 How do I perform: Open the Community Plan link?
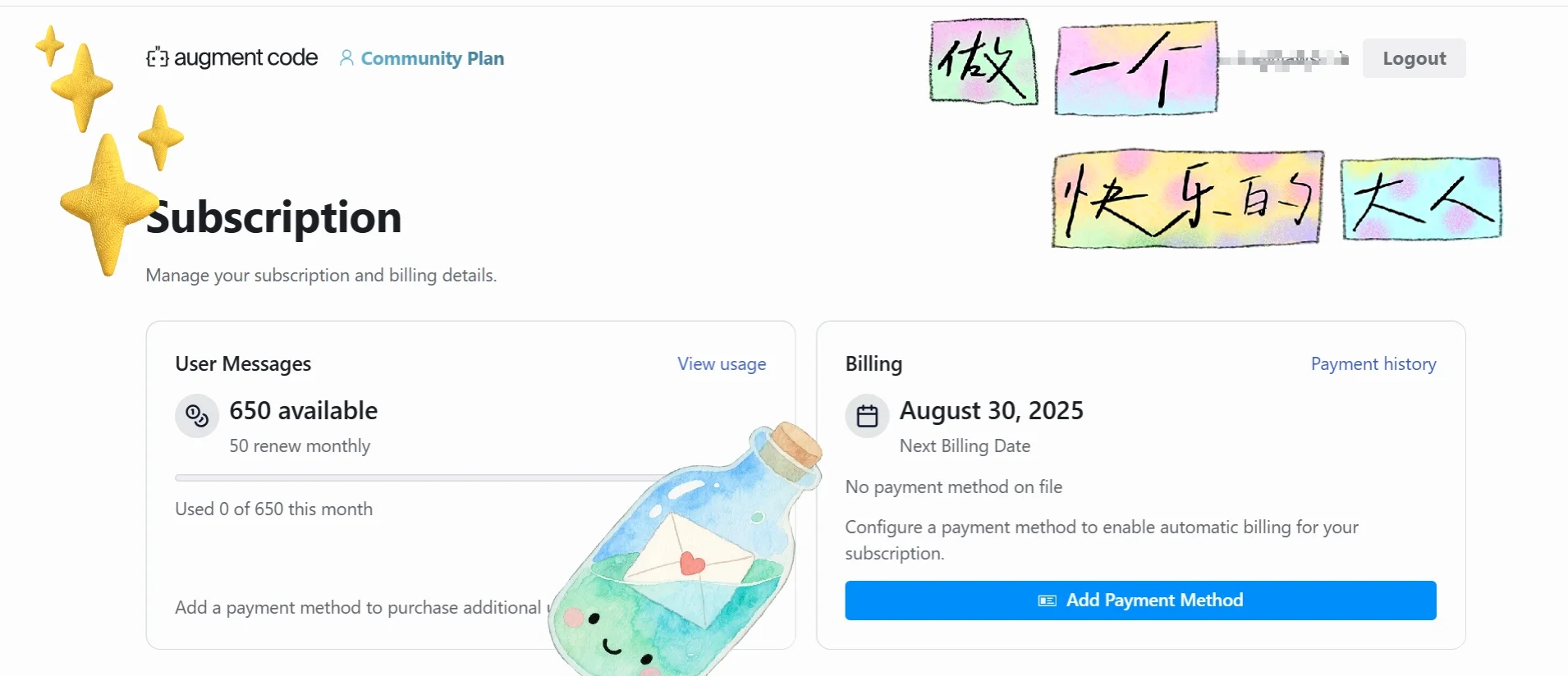pos(433,58)
